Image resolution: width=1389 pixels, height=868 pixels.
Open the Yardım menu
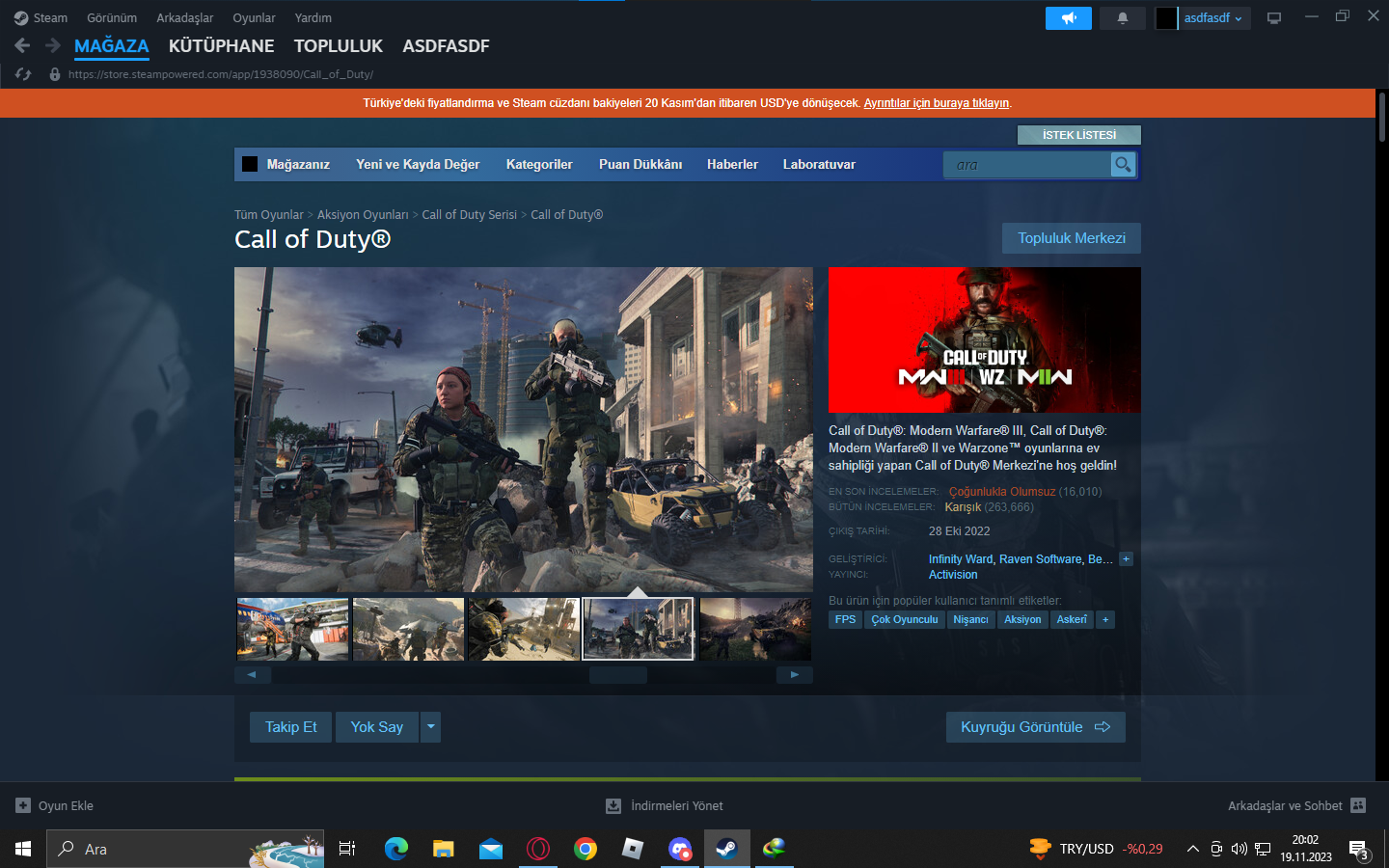pyautogui.click(x=313, y=18)
